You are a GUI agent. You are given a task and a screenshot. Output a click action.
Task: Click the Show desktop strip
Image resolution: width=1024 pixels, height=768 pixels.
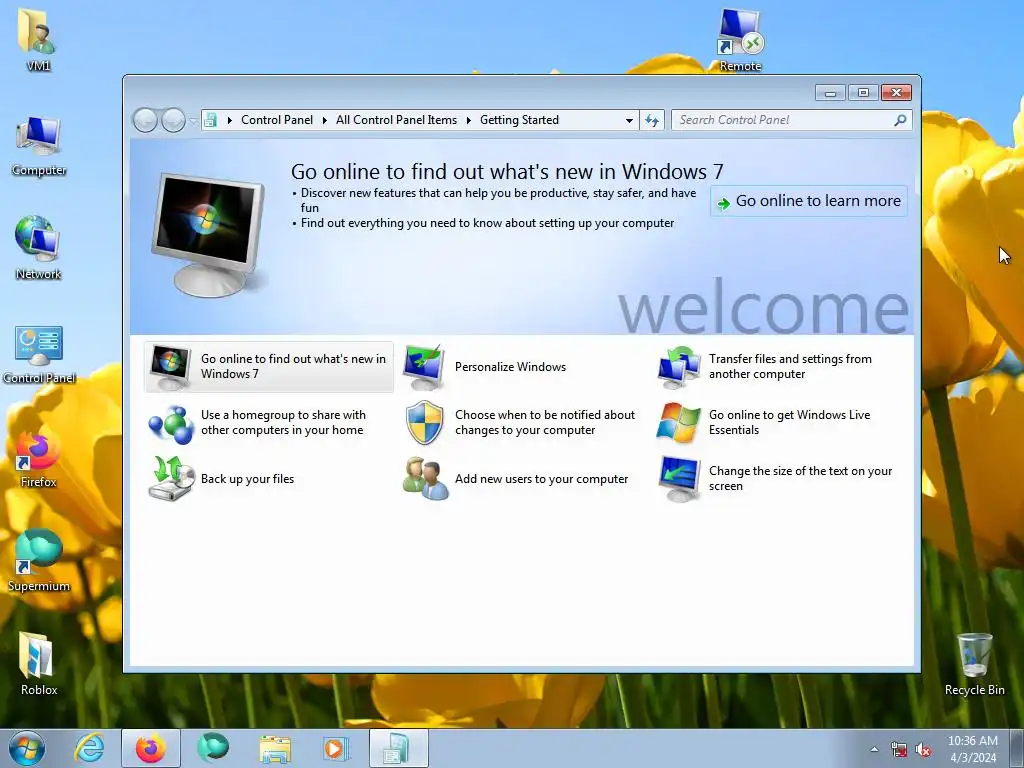click(1018, 748)
